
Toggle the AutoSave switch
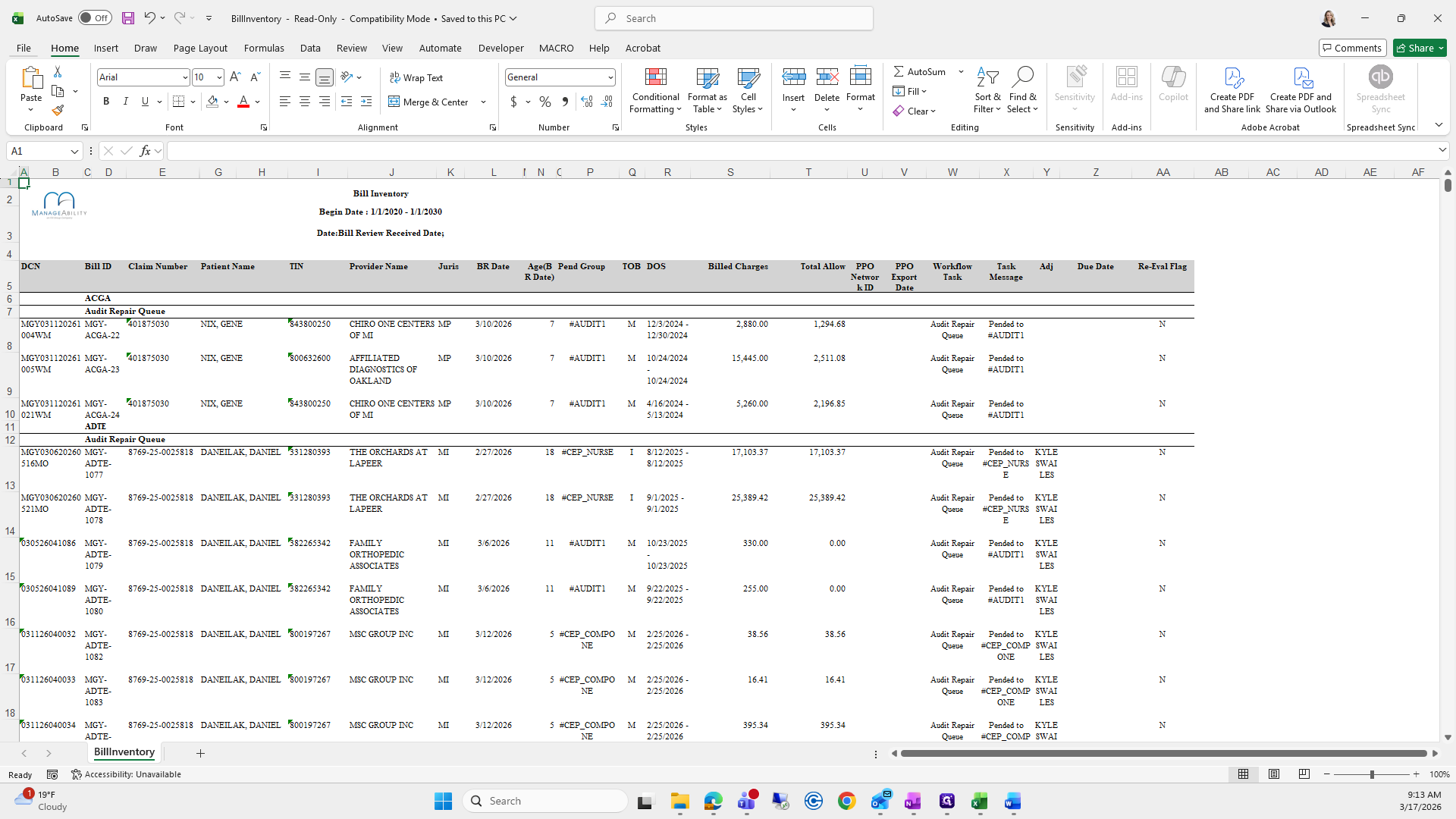click(x=95, y=18)
